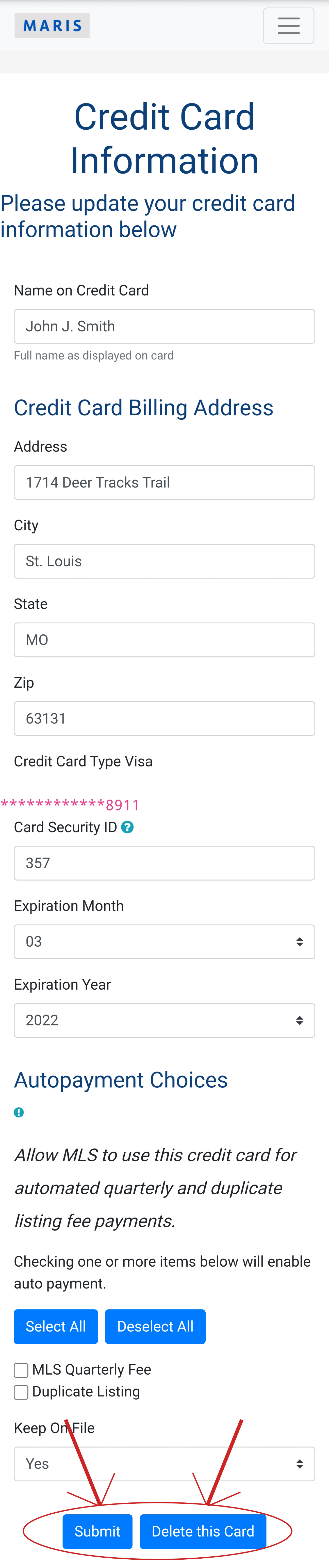Image resolution: width=329 pixels, height=1568 pixels.
Task: Click the MARIS logo
Action: click(52, 26)
